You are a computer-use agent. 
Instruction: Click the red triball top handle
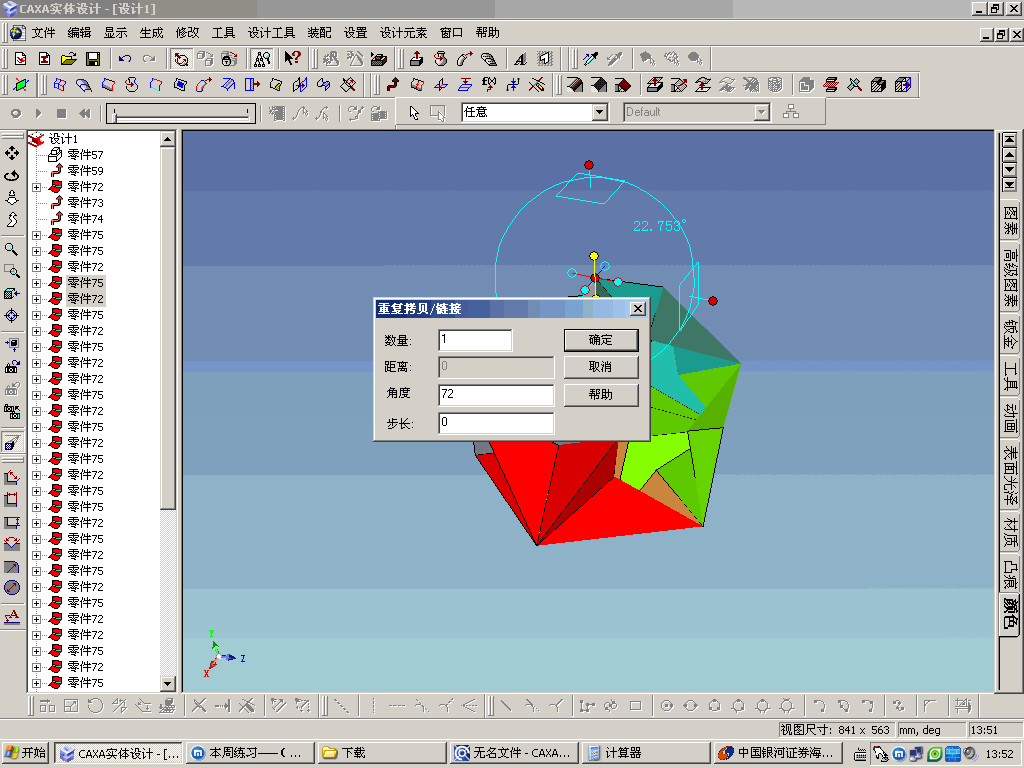point(588,165)
